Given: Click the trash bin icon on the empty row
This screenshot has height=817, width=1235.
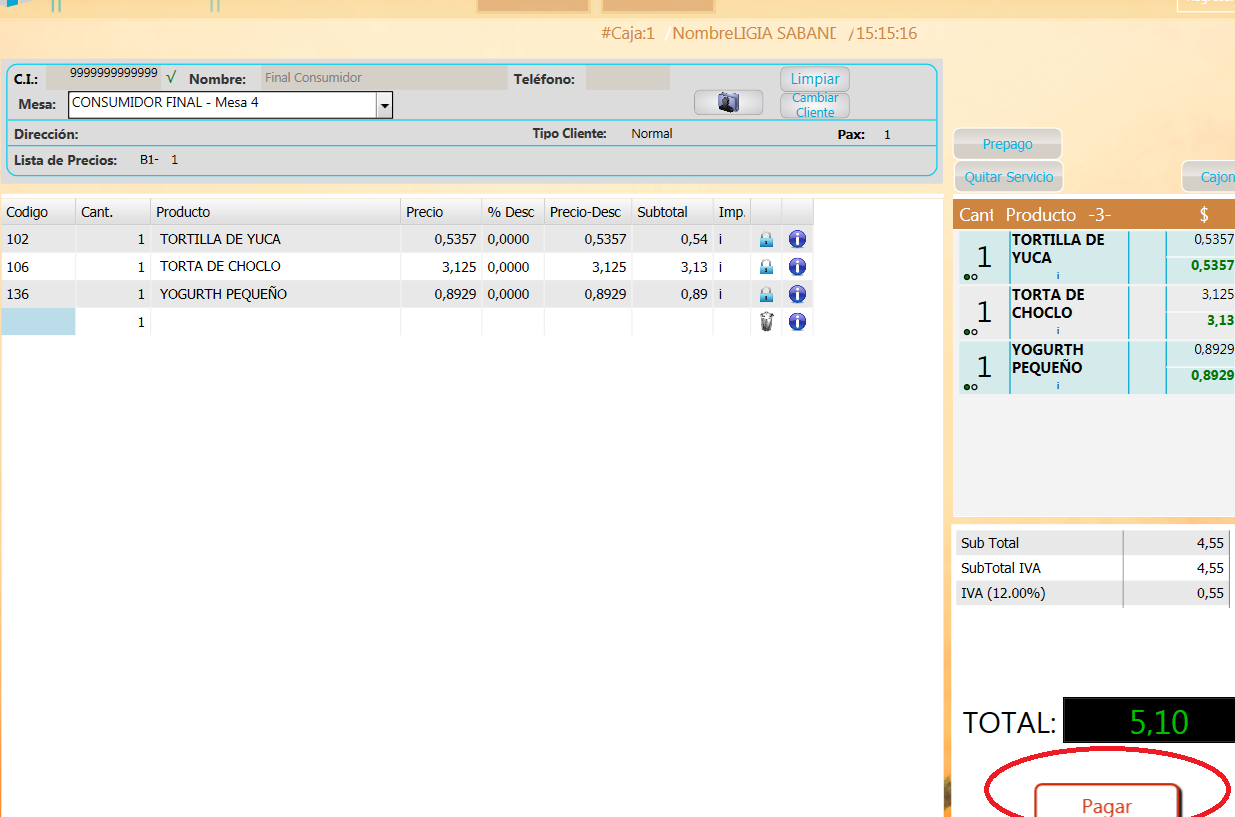Looking at the screenshot, I should click(x=766, y=322).
